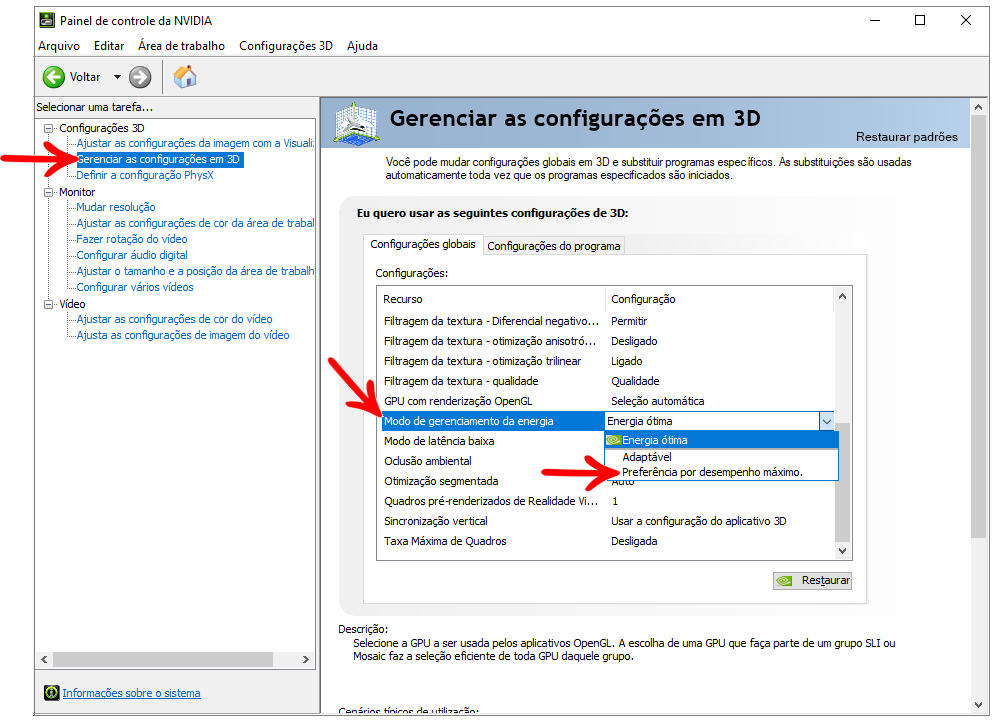993x726 pixels.
Task: Click the power management combo box arrow
Action: (826, 421)
